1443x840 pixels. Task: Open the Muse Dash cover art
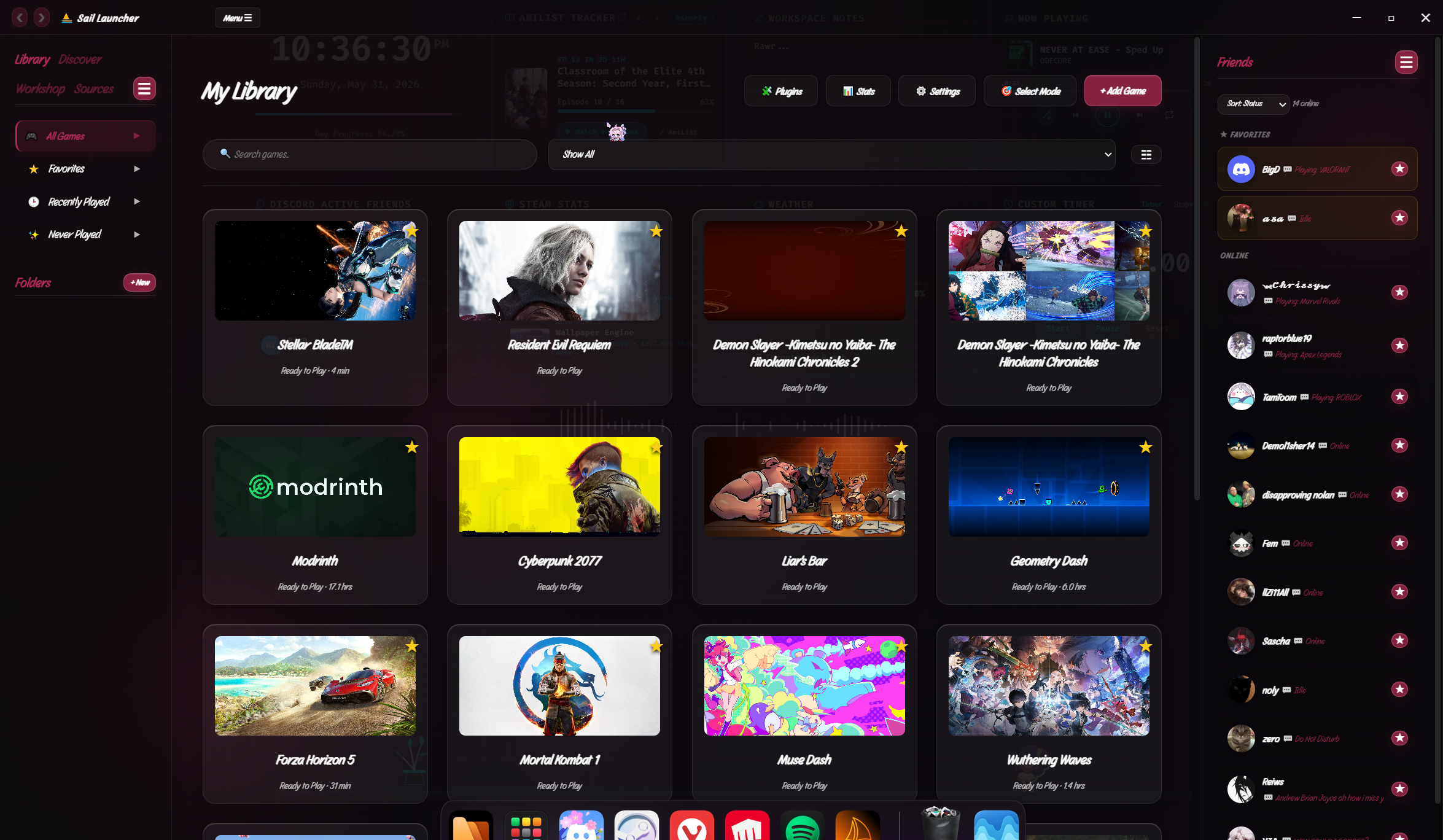click(x=804, y=686)
